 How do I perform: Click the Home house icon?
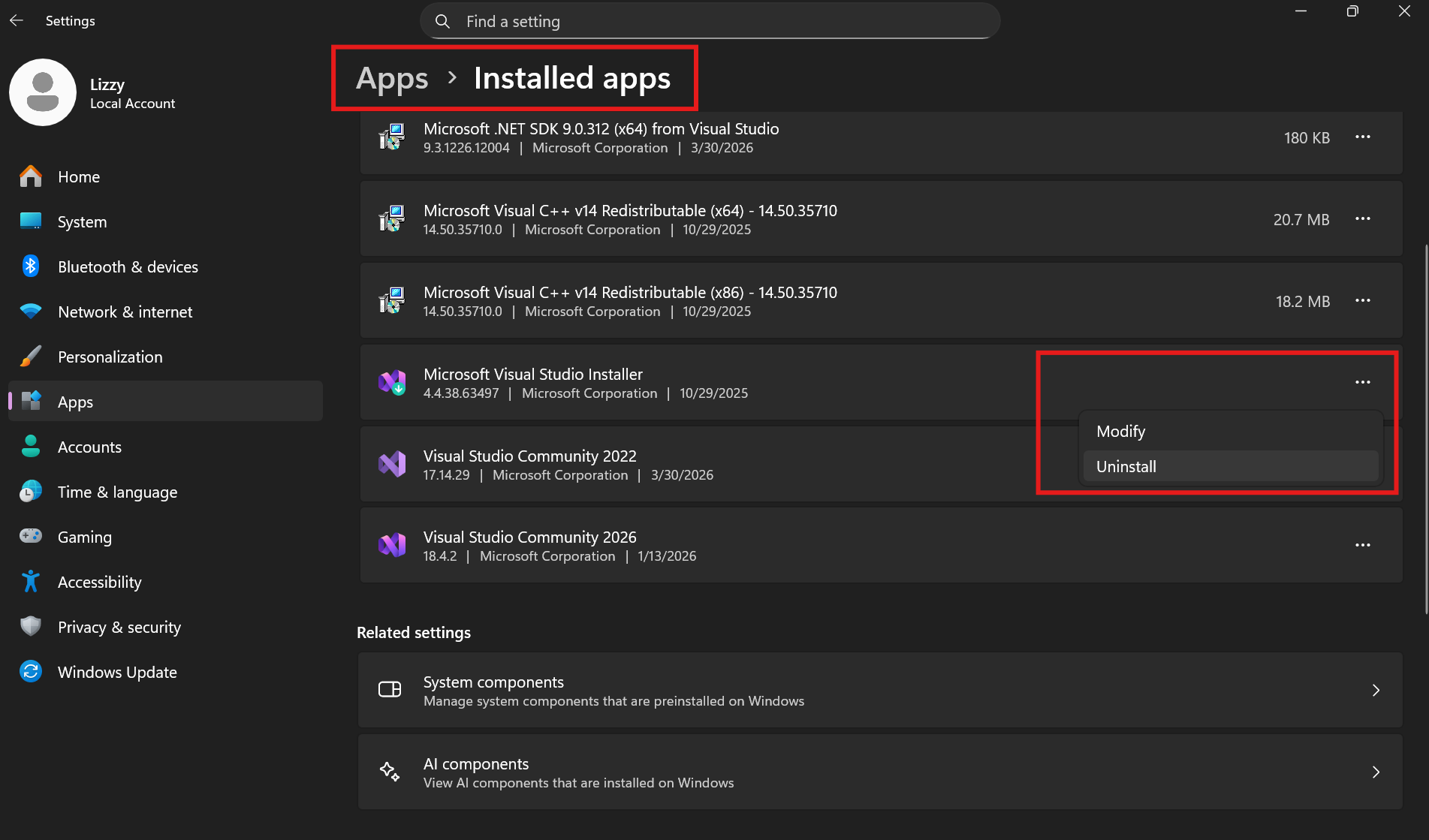[31, 176]
